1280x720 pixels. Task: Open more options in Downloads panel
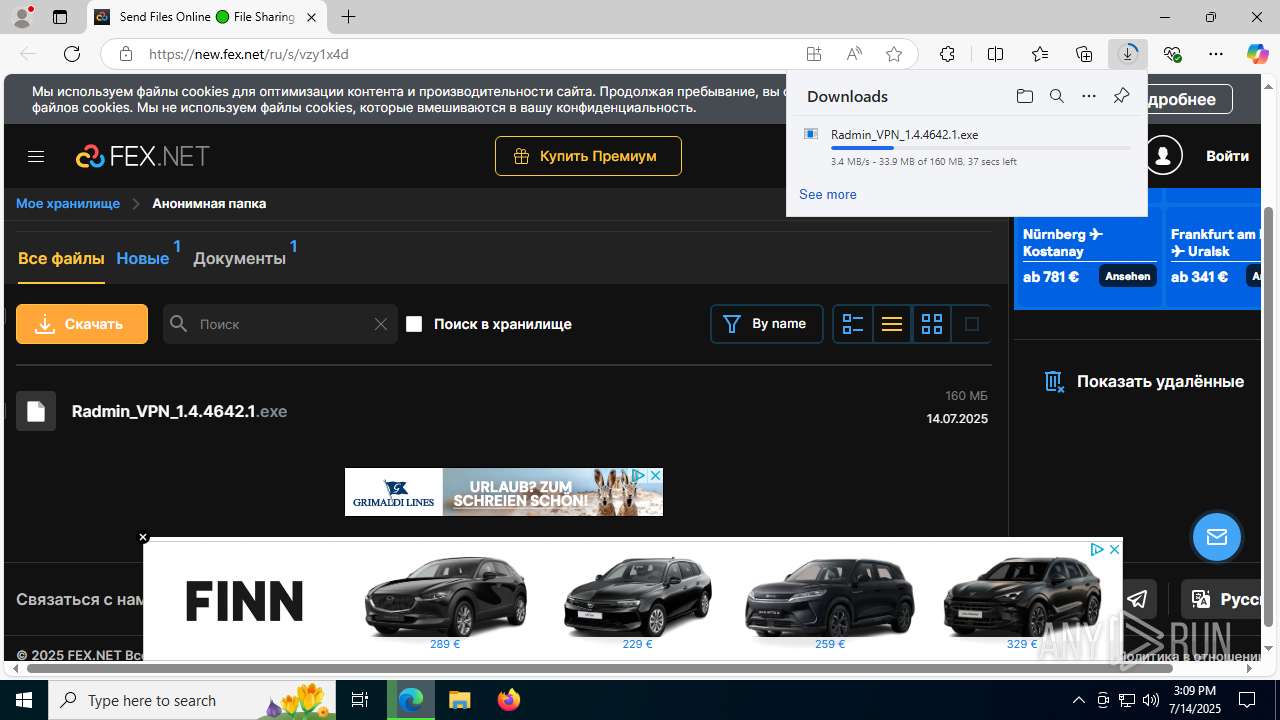pos(1089,96)
